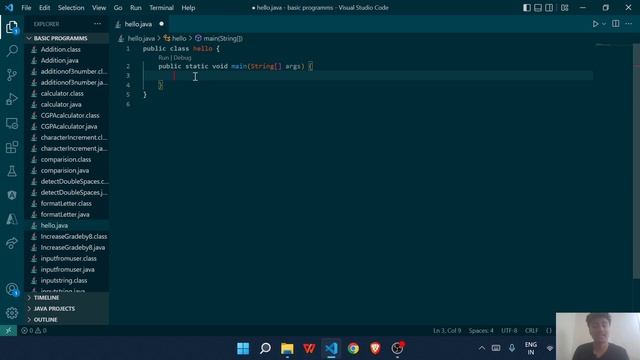This screenshot has width=640, height=360.
Task: Open the Help menu
Action: click(x=188, y=8)
